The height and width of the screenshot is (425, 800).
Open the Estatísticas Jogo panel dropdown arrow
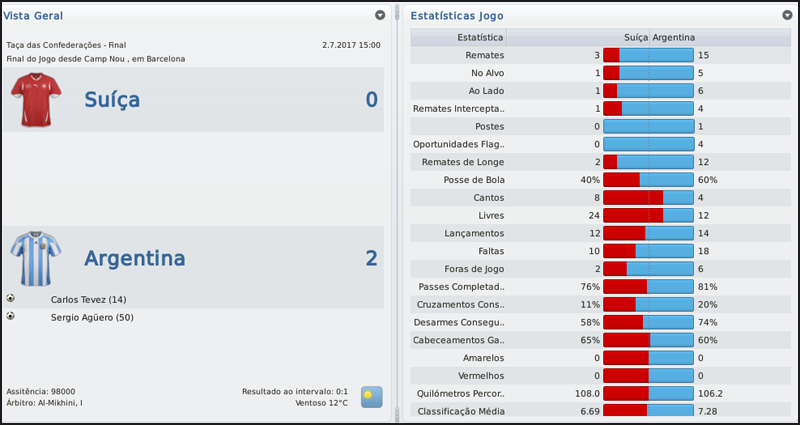click(x=786, y=16)
